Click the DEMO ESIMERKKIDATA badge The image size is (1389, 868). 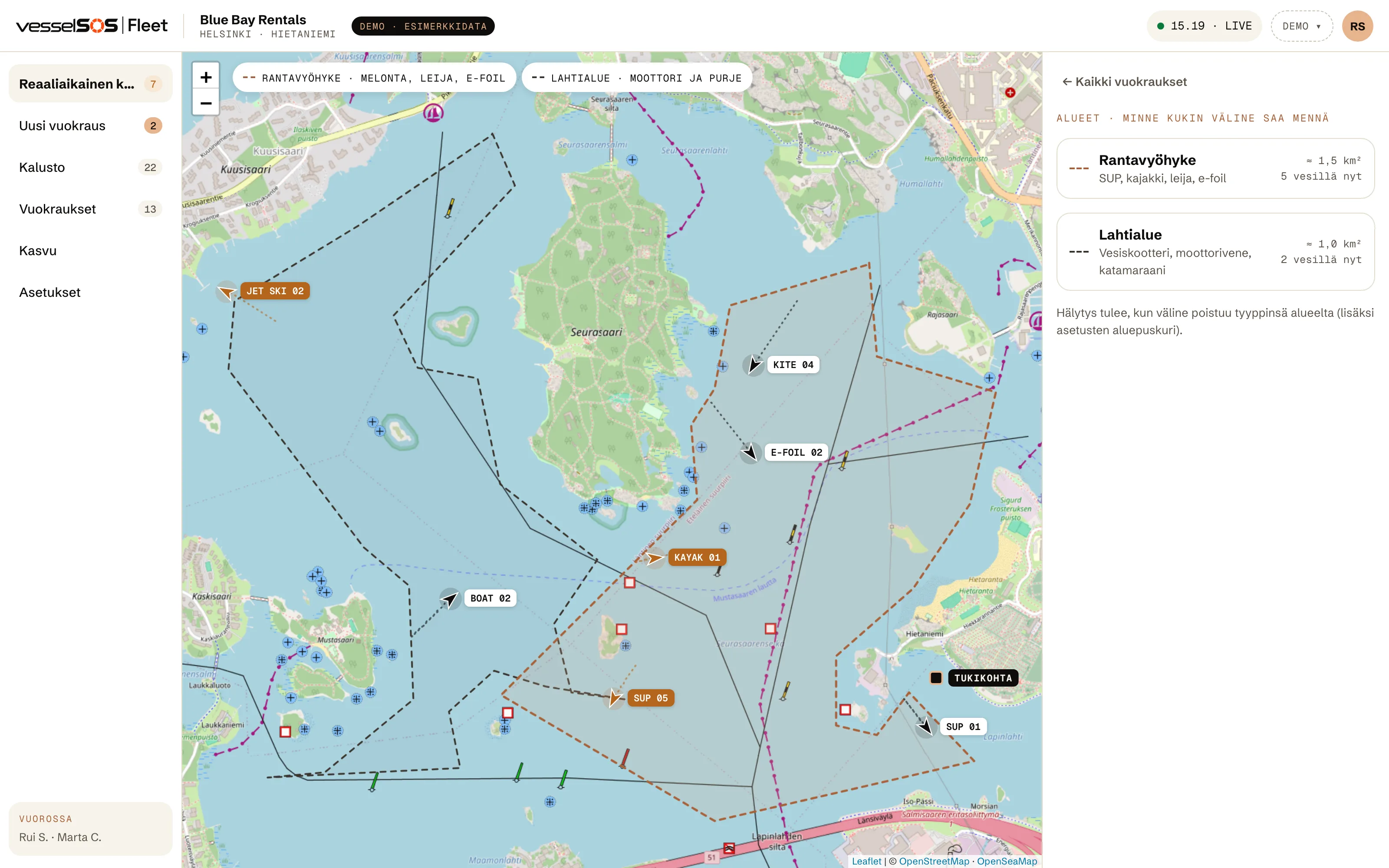pos(423,26)
